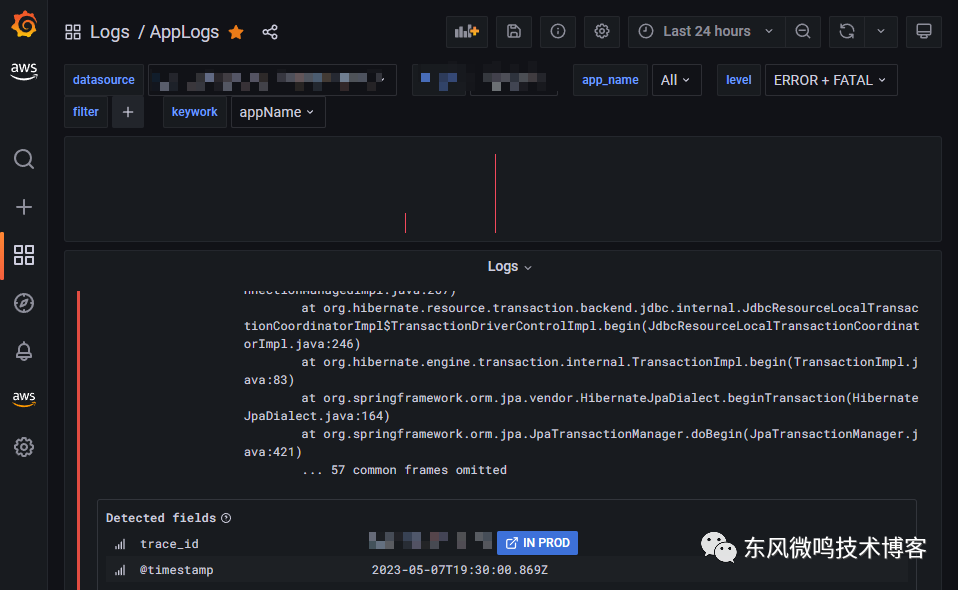Click the lower AWS sidebar icon
This screenshot has height=590, width=958.
[x=24, y=398]
